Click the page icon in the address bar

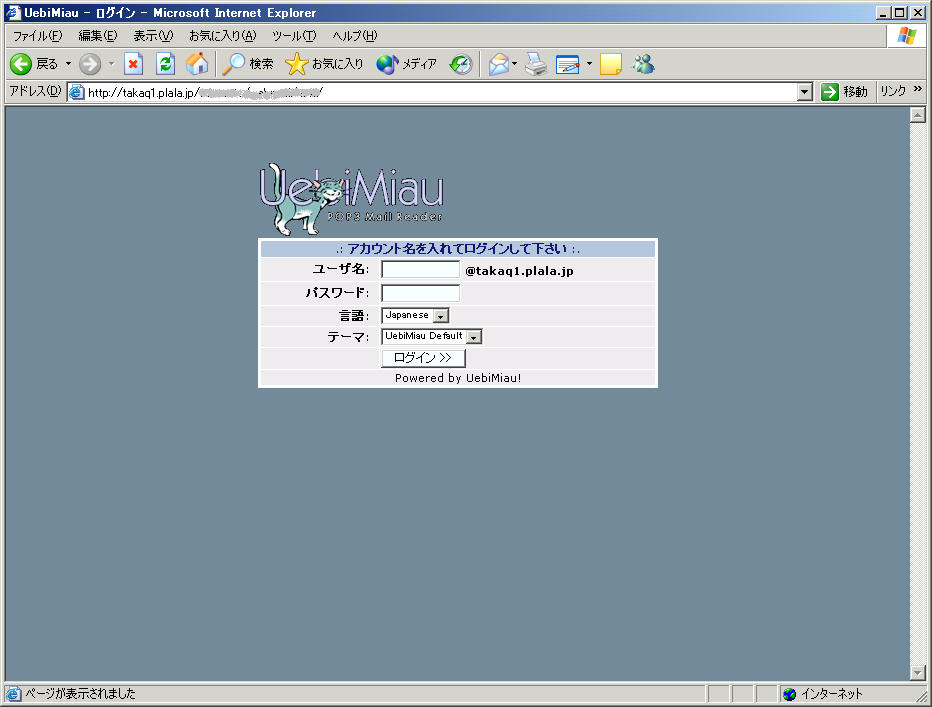click(77, 92)
